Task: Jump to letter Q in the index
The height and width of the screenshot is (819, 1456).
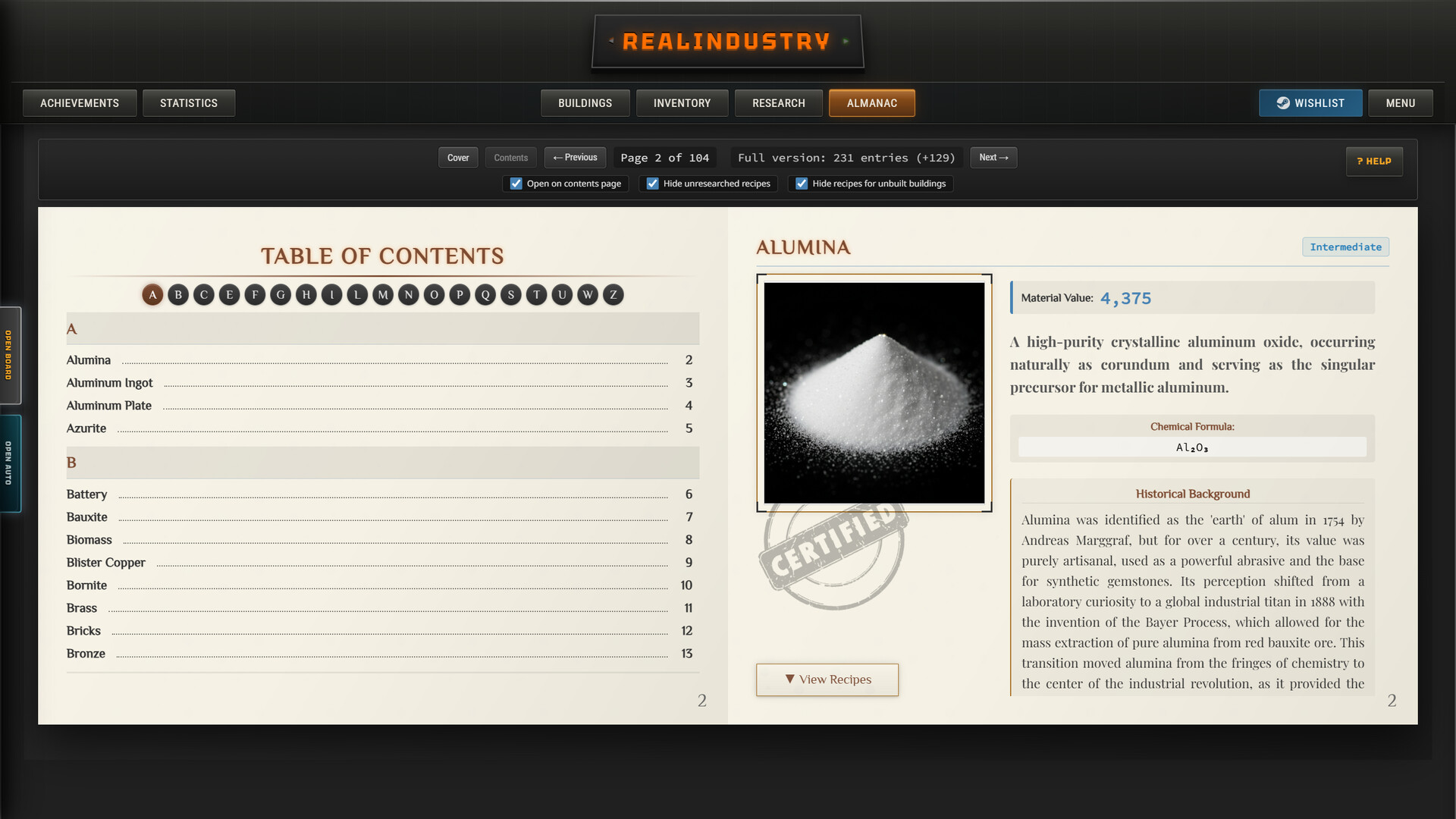Action: pyautogui.click(x=485, y=295)
